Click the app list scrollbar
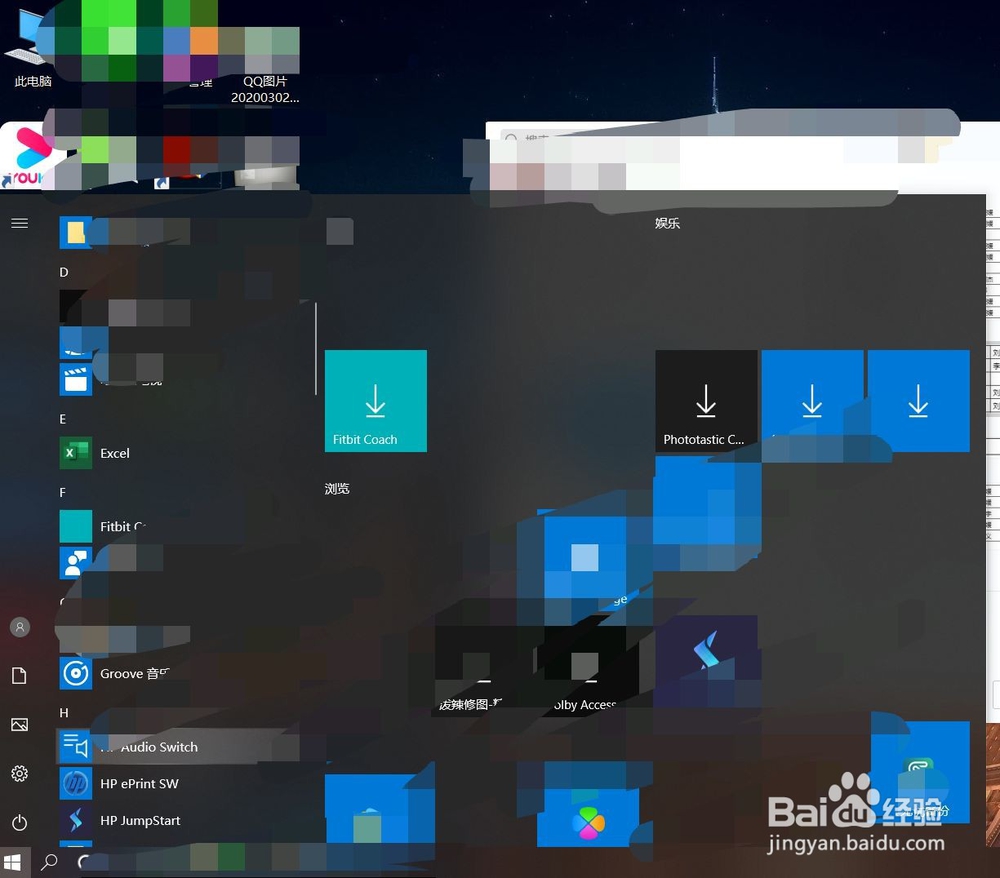Viewport: 1000px width, 878px height. [x=316, y=349]
